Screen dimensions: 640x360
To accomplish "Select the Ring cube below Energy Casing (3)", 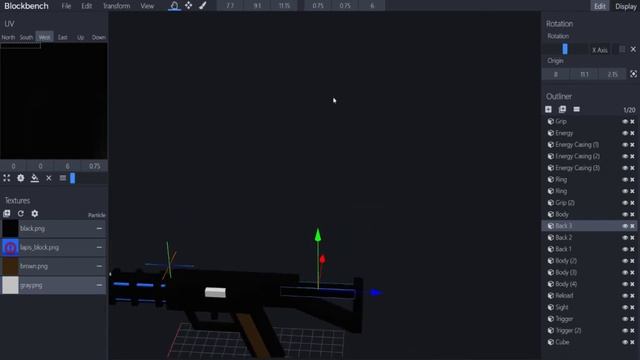I will point(589,180).
